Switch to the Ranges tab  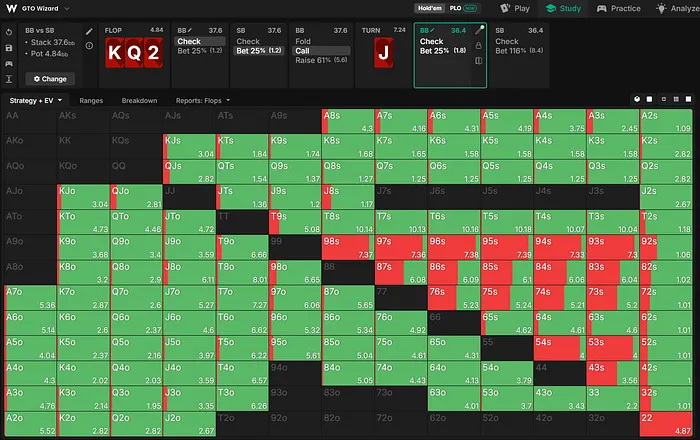point(91,100)
